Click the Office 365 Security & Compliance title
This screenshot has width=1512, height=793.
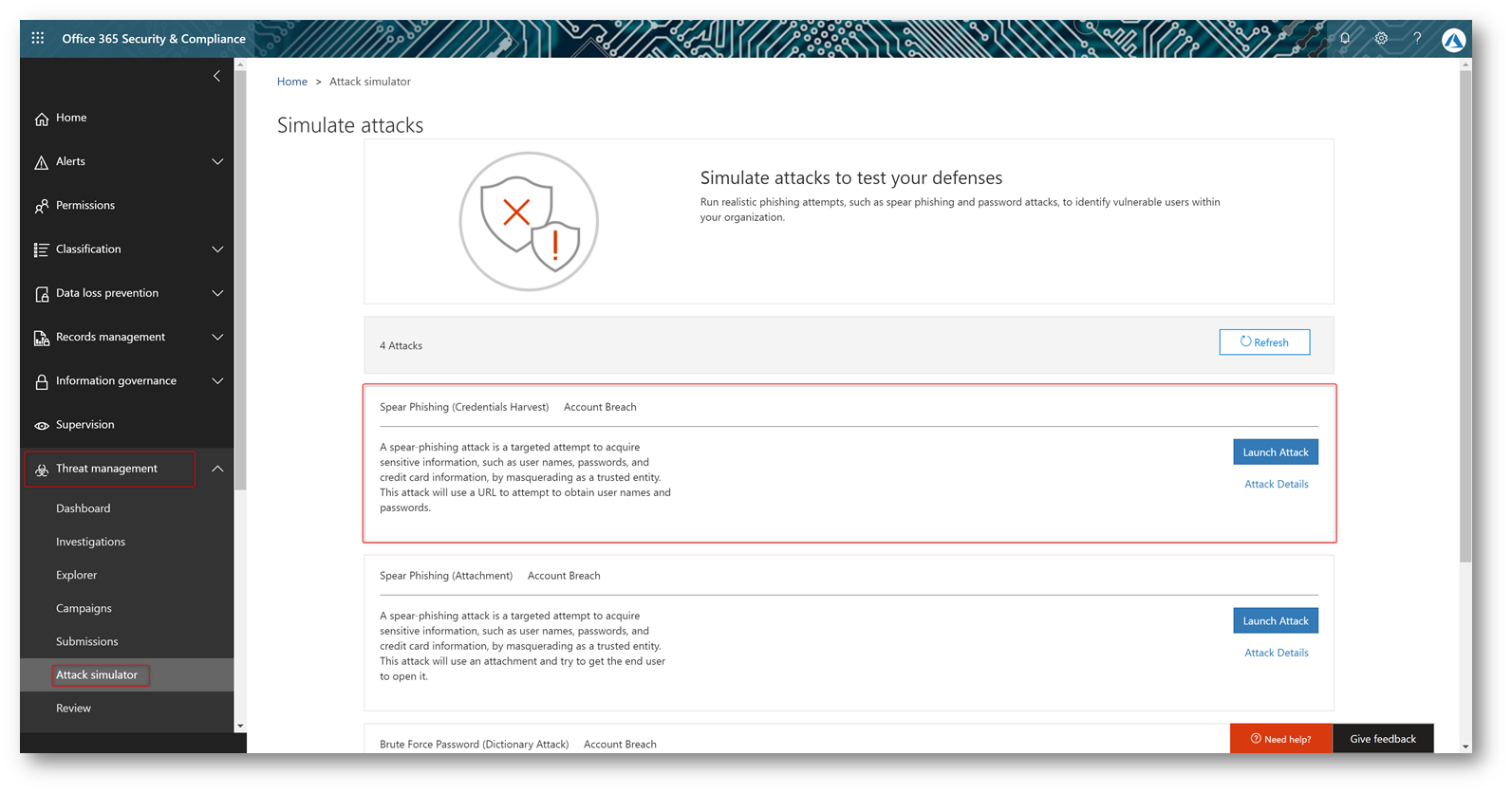coord(154,39)
